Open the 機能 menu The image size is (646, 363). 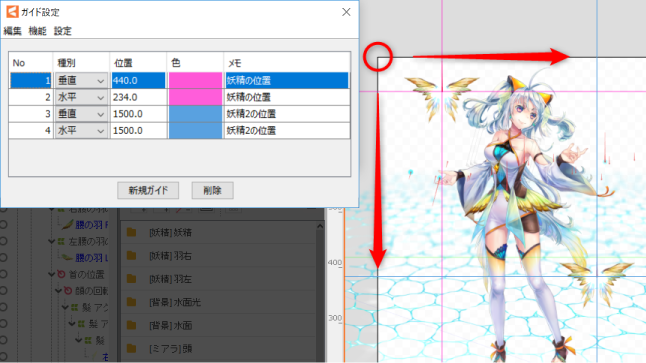37,31
